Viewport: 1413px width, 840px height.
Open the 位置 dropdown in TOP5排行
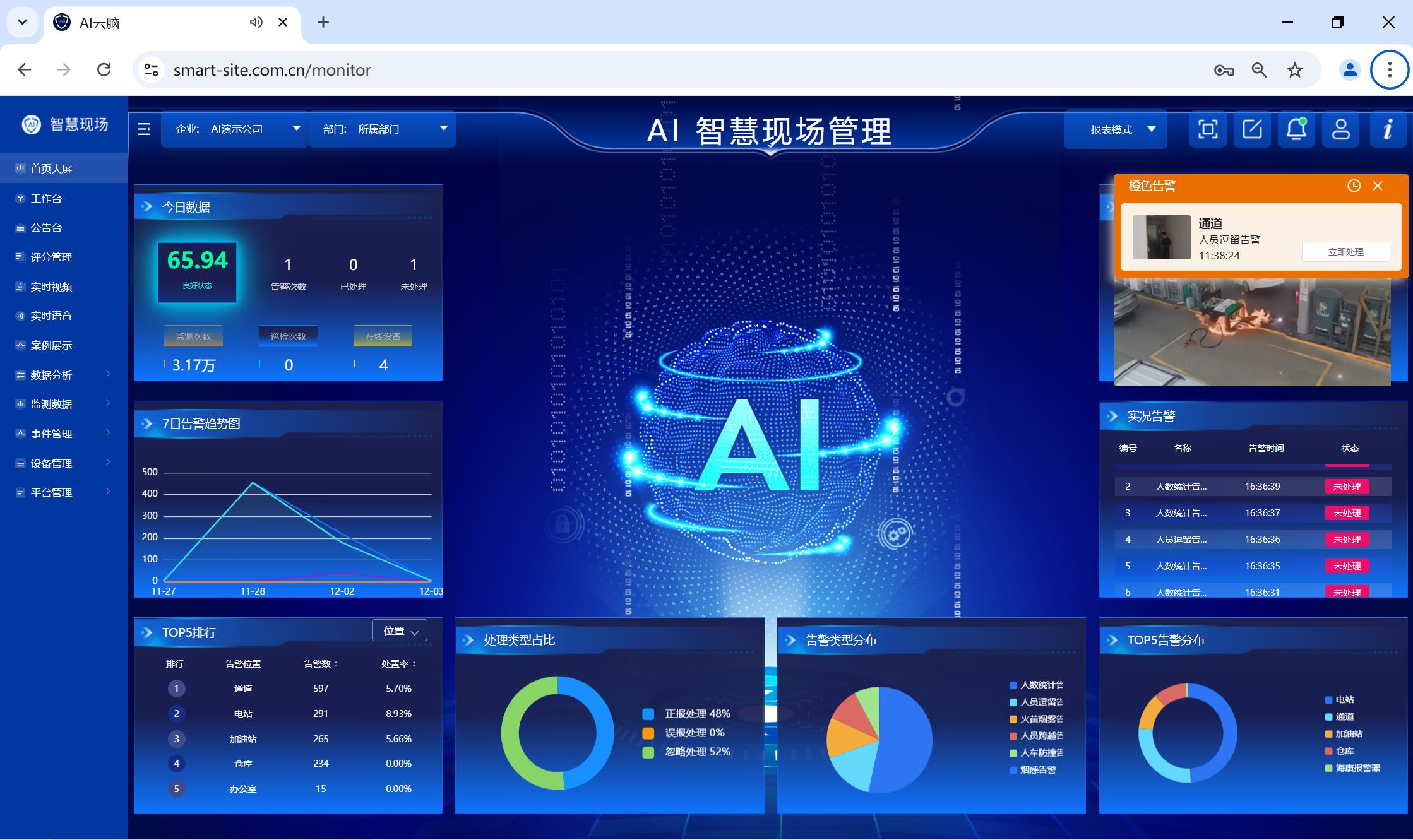400,631
